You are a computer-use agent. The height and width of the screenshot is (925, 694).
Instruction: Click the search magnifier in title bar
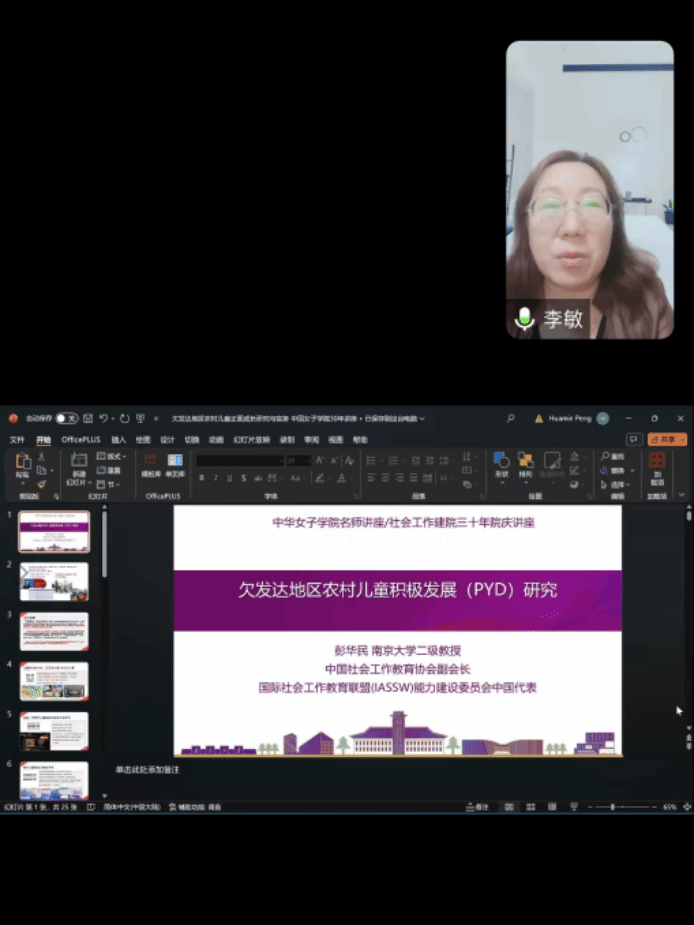510,418
